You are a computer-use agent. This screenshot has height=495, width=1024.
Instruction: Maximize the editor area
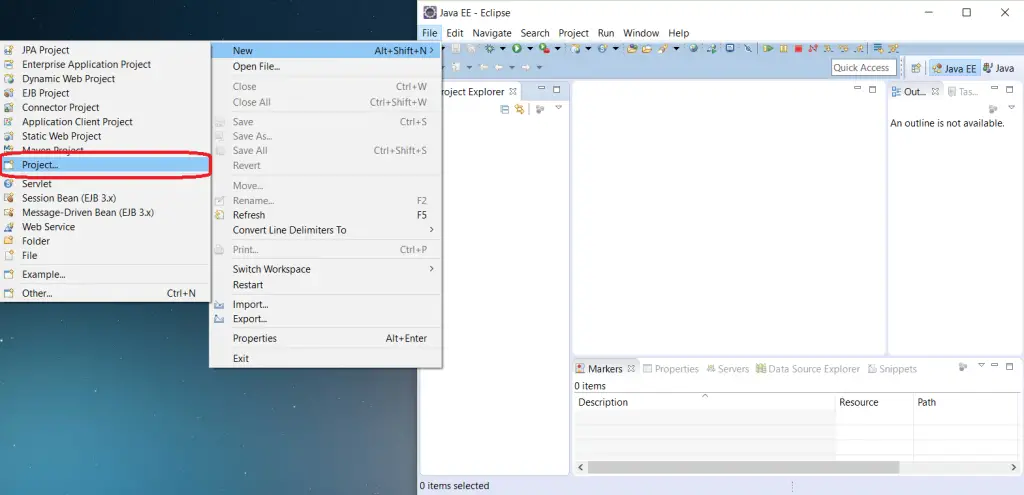point(872,89)
